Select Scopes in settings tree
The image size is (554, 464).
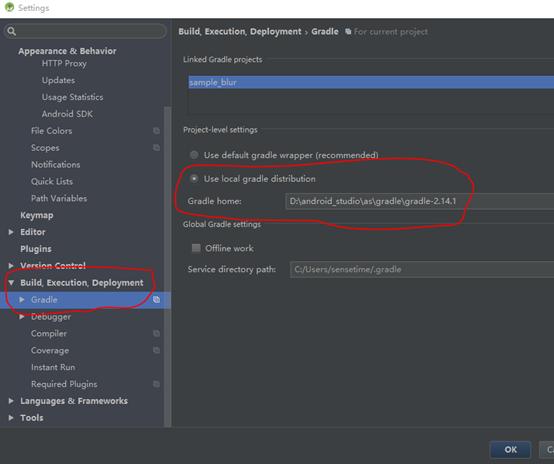point(45,148)
